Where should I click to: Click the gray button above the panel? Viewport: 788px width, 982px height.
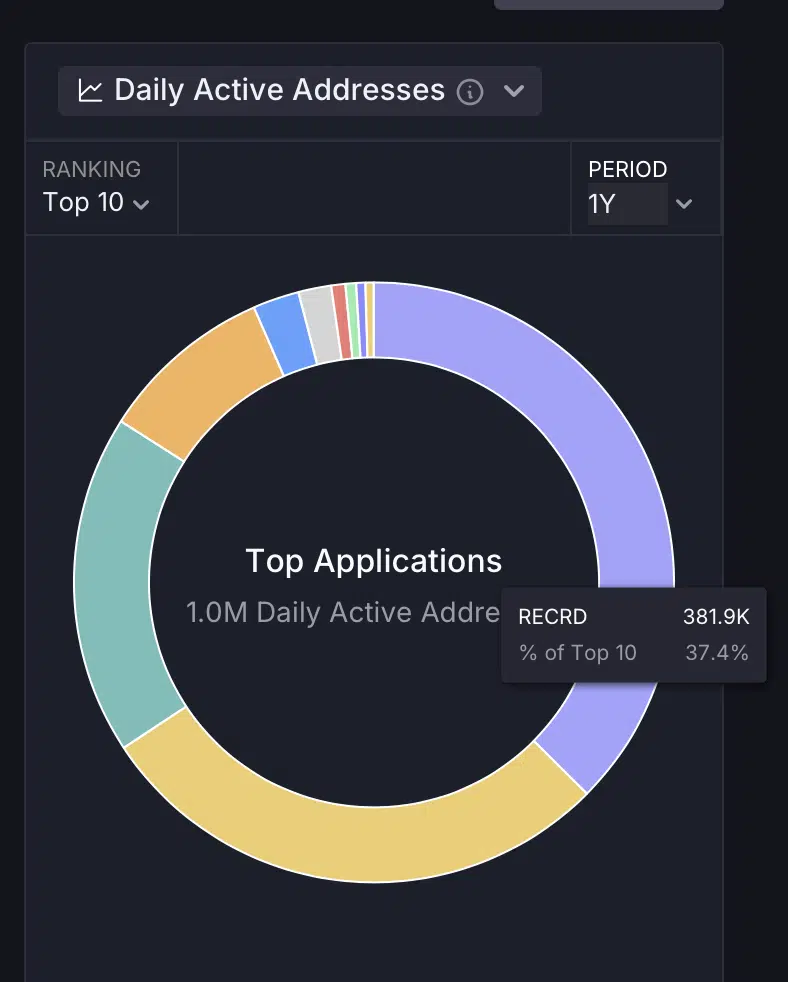(x=608, y=4)
